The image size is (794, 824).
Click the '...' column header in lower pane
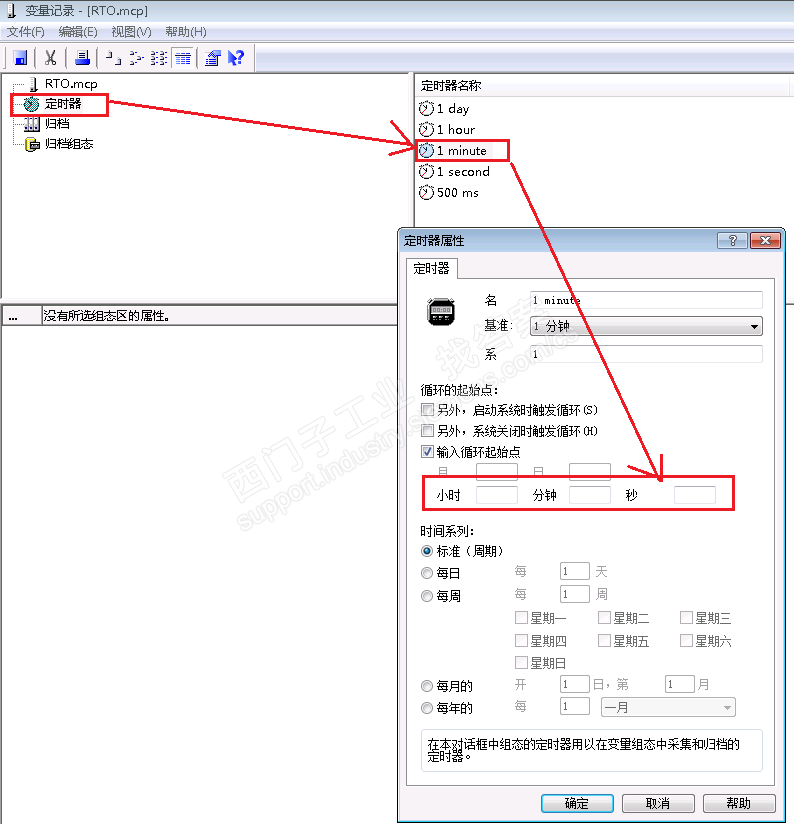[22, 316]
